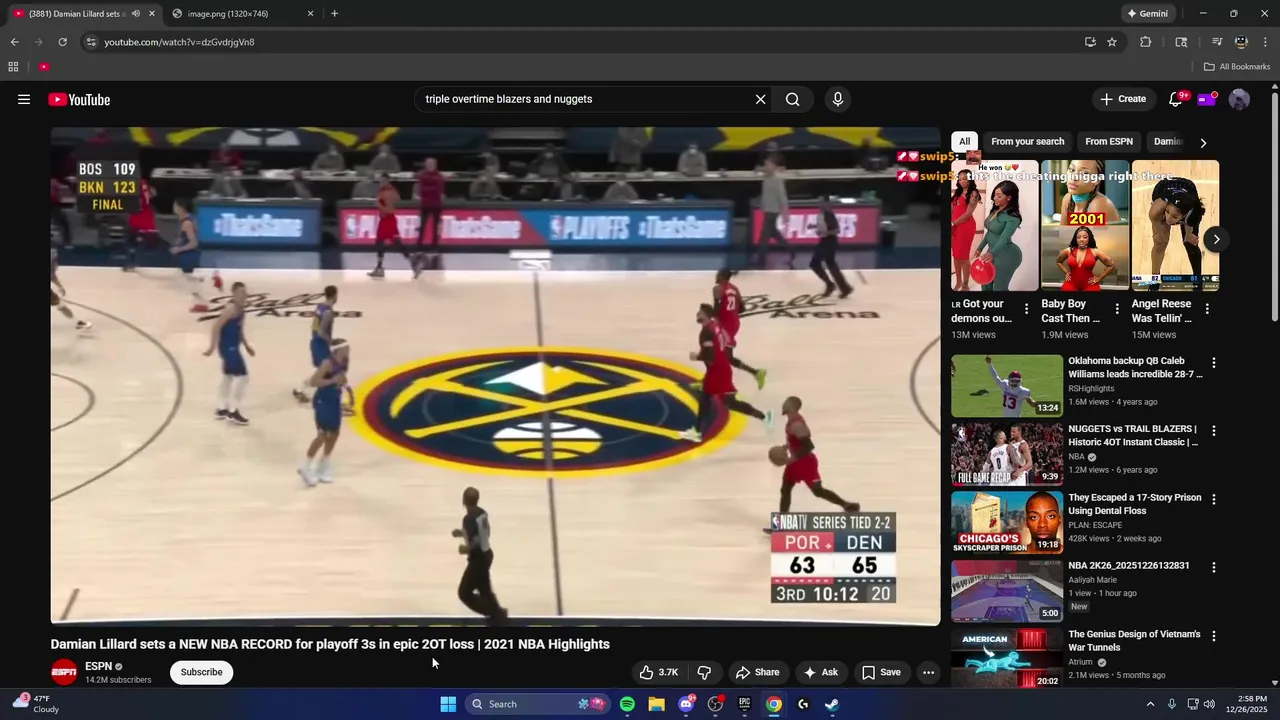Open Chrome extensions puzzle icon
The image size is (1280, 720).
point(1146,42)
